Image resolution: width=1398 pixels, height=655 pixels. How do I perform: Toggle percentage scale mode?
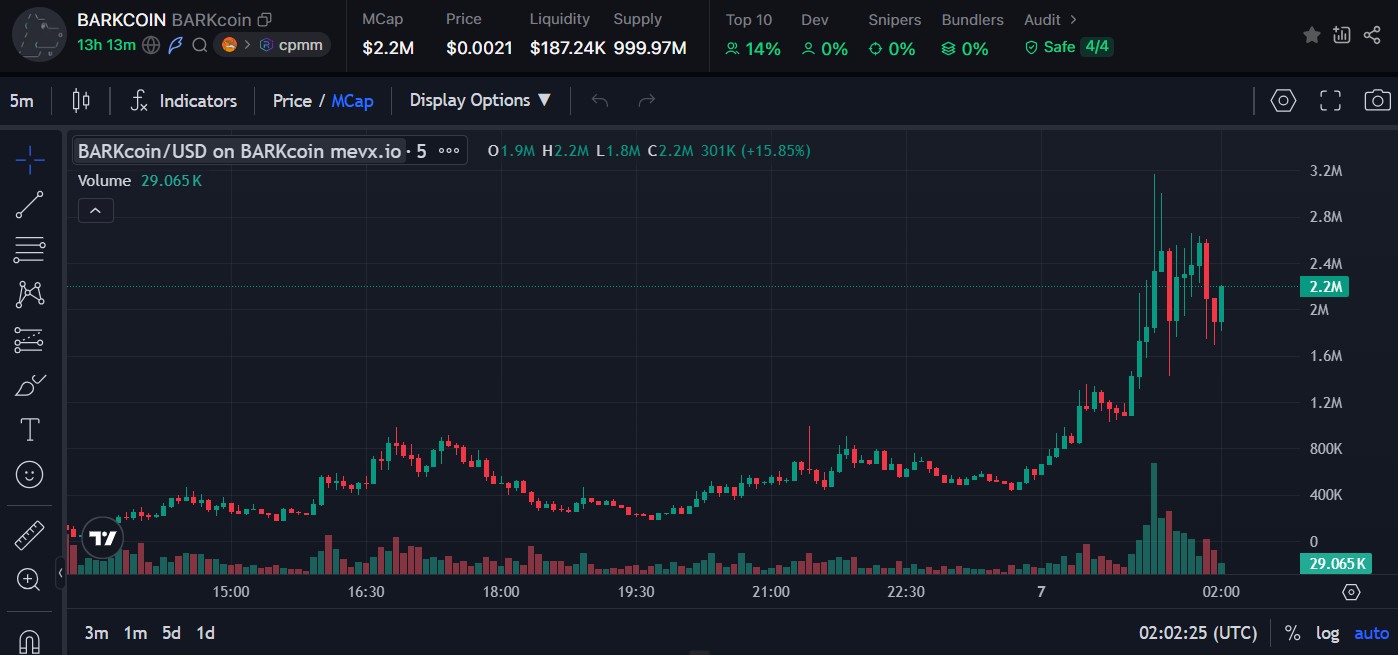(x=1292, y=633)
